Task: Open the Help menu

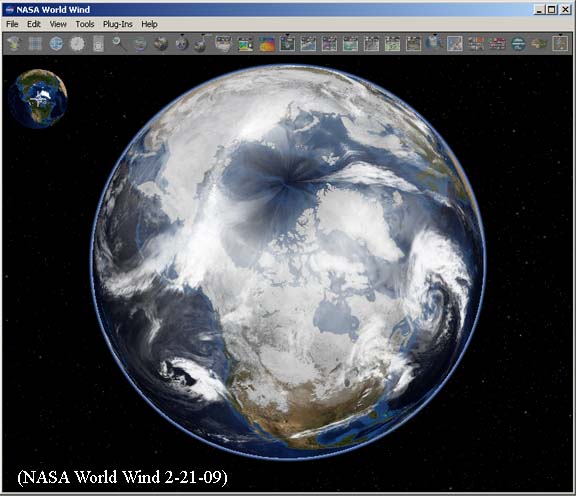Action: pyautogui.click(x=150, y=24)
